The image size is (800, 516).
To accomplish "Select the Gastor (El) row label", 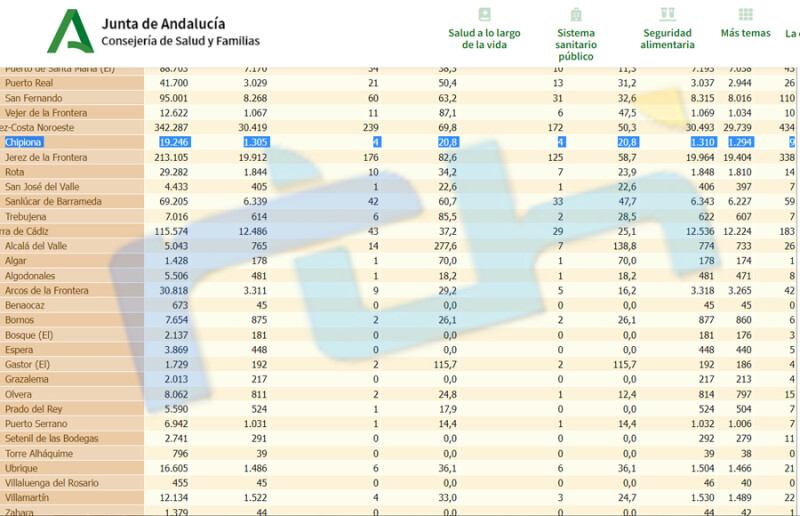I will [27, 364].
